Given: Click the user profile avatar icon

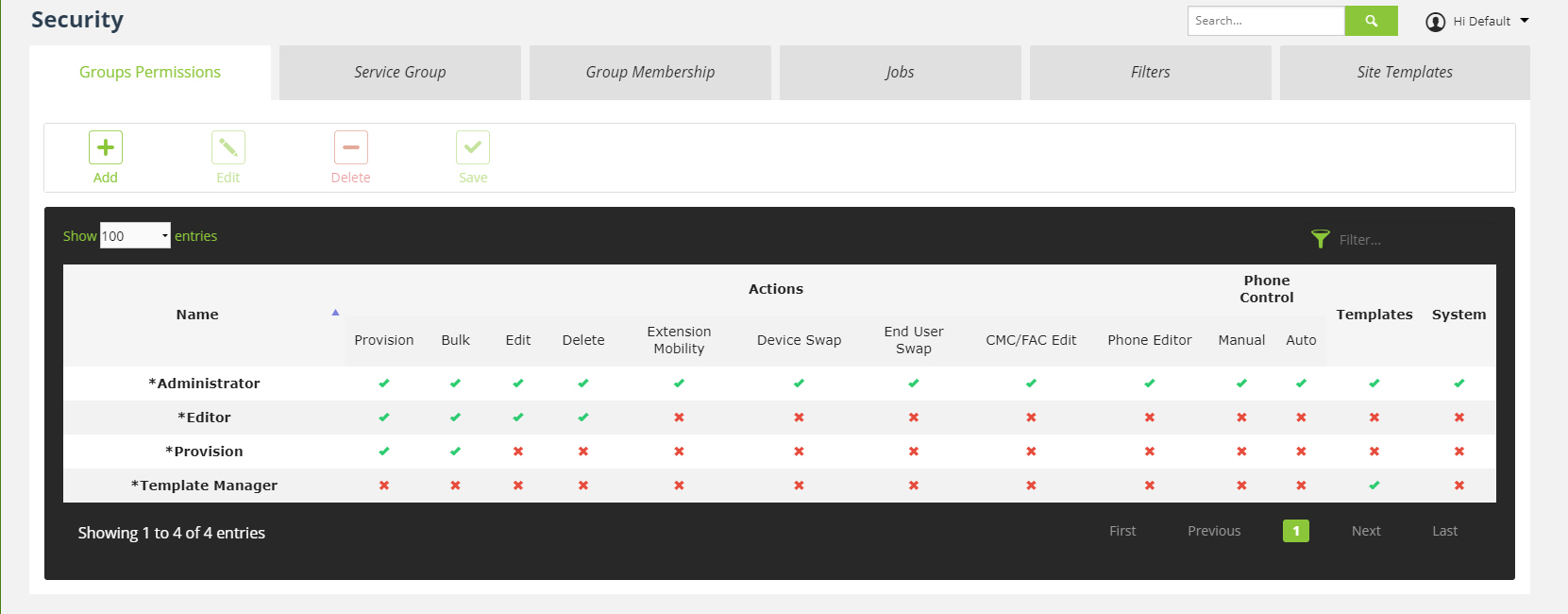Looking at the screenshot, I should coord(1435,22).
